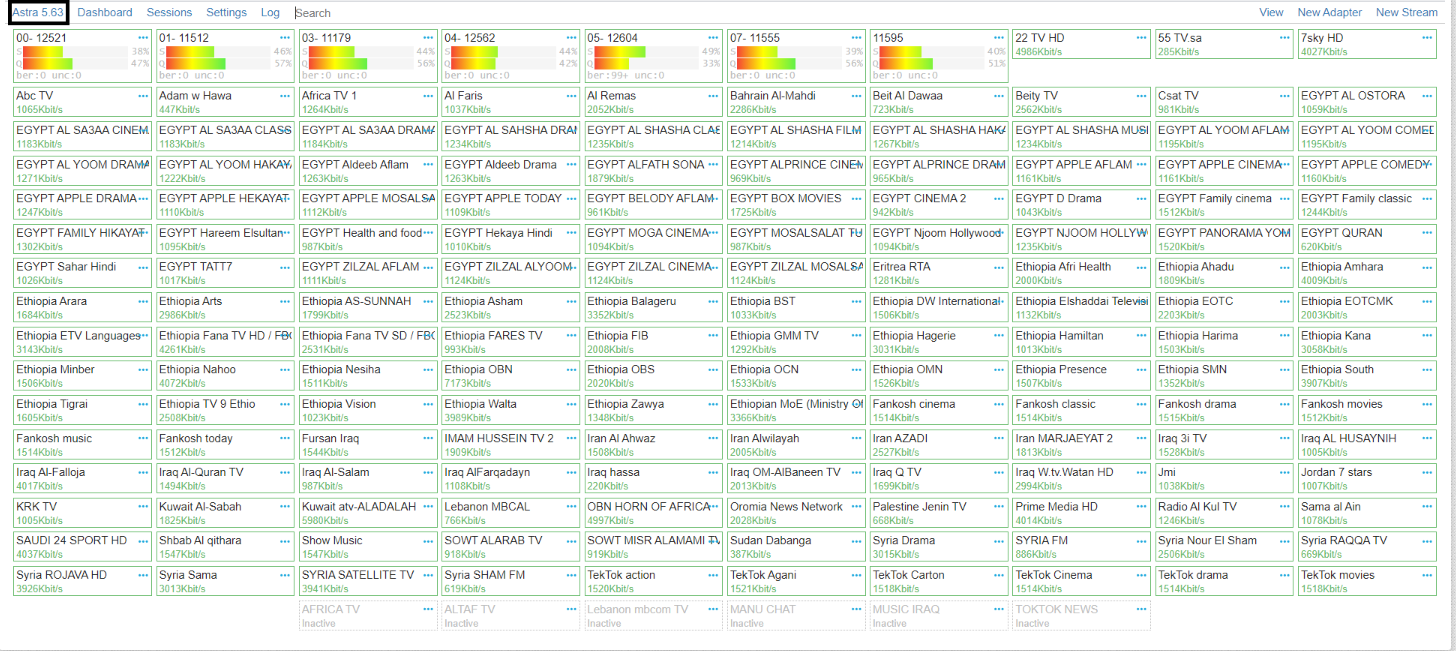Click the New Stream link
The image size is (1456, 651).
(x=1406, y=12)
